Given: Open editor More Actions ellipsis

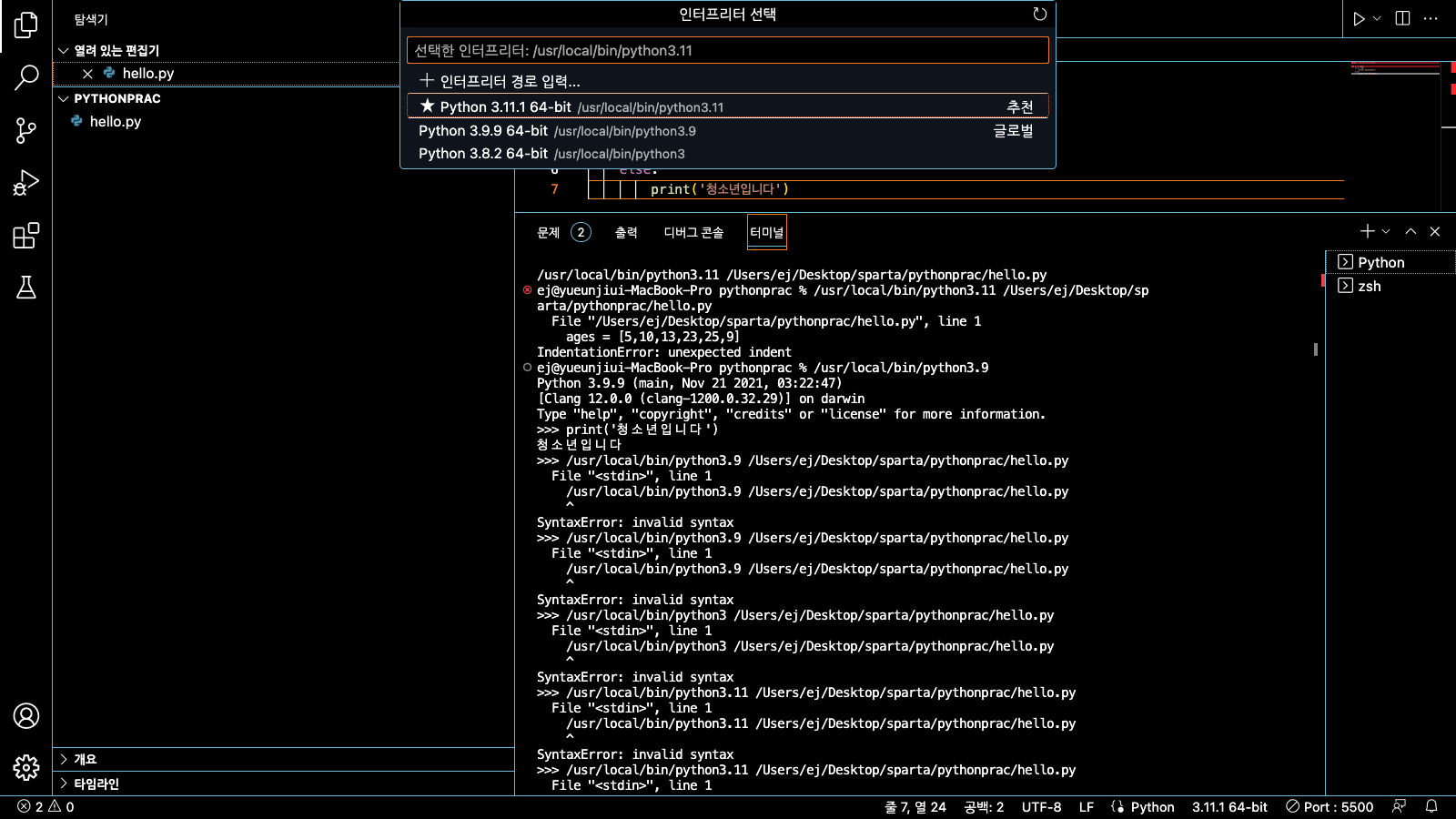Looking at the screenshot, I should pos(1431,18).
